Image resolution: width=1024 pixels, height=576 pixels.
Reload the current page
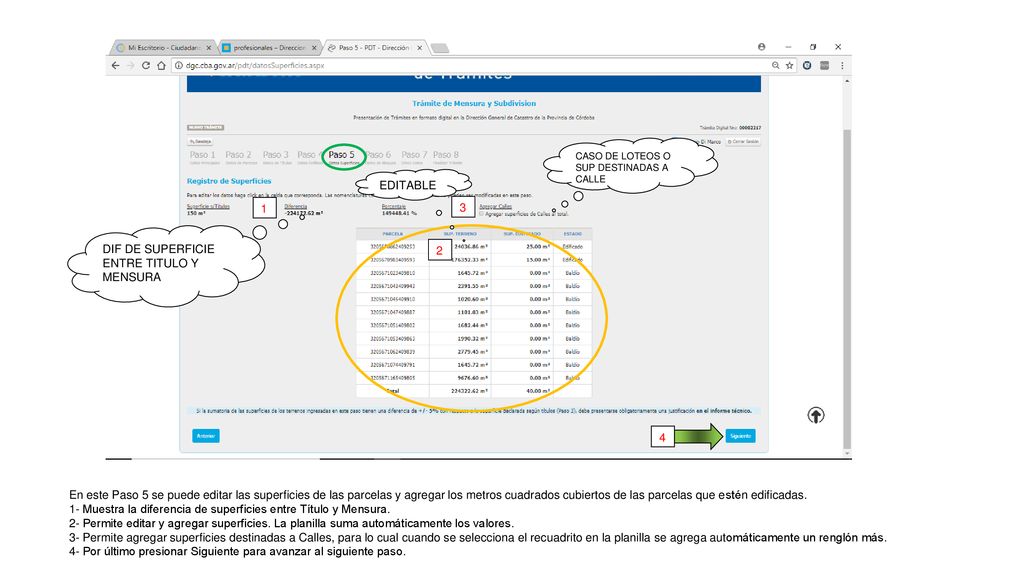click(146, 65)
